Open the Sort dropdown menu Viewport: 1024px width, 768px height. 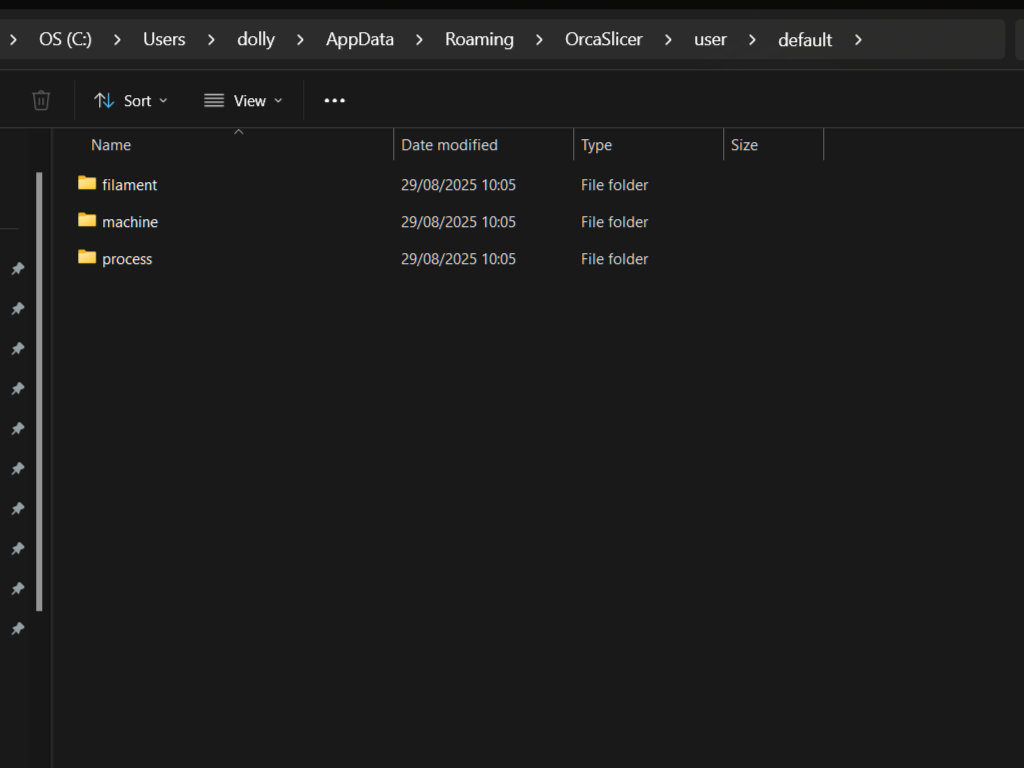[131, 101]
